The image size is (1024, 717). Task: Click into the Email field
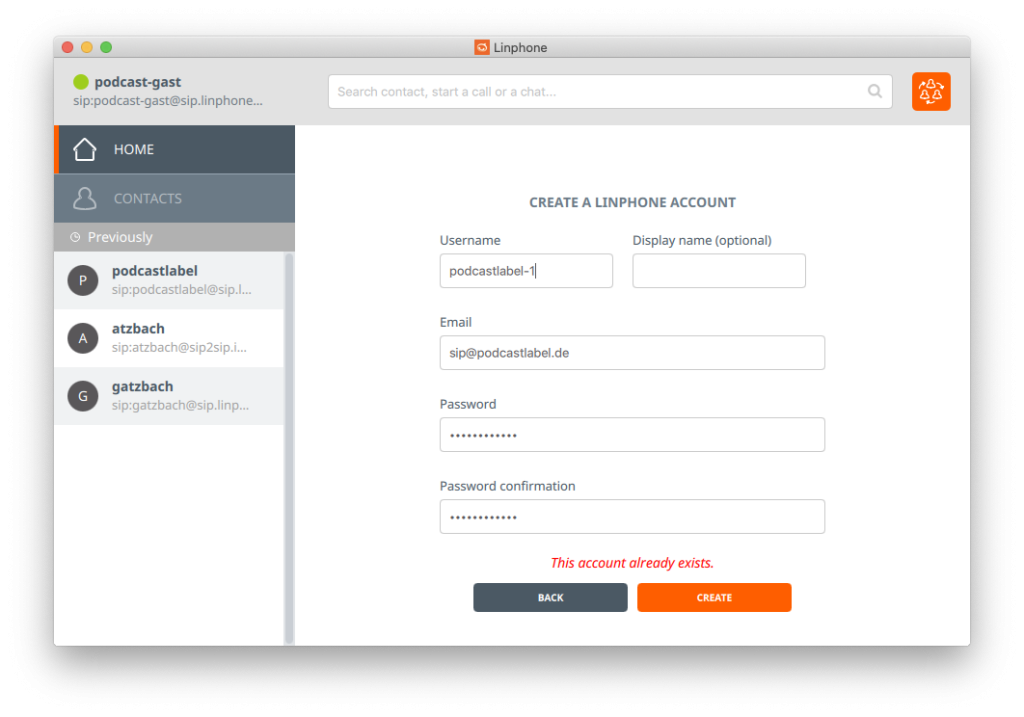point(632,352)
